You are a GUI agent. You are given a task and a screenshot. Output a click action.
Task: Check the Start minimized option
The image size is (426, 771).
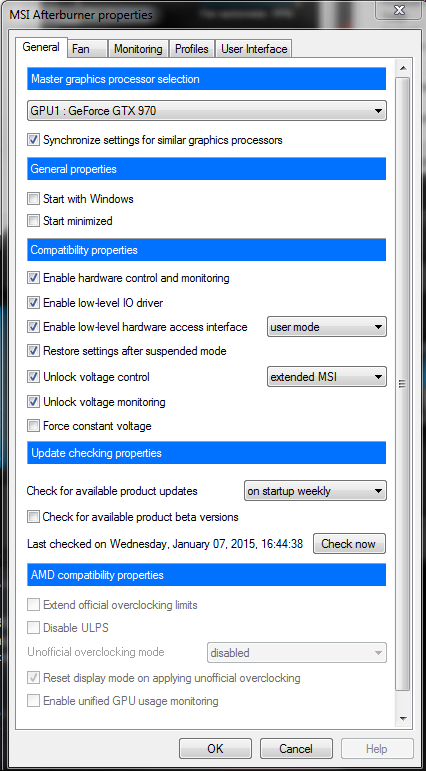coord(33,221)
